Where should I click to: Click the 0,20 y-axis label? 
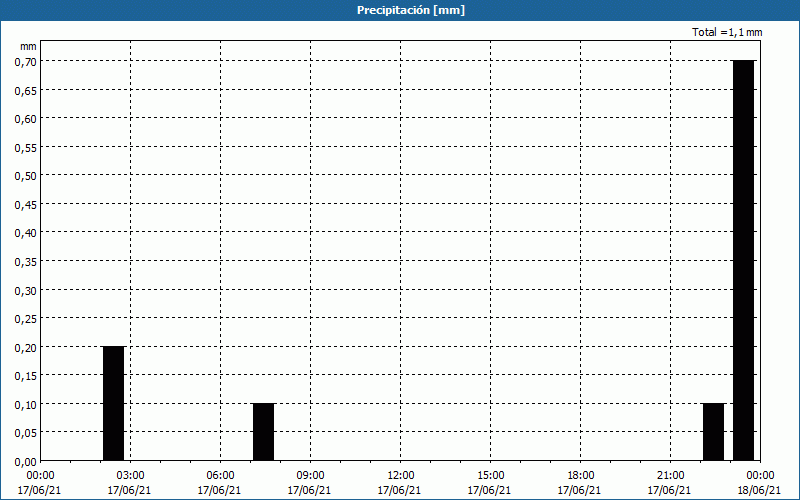point(25,347)
